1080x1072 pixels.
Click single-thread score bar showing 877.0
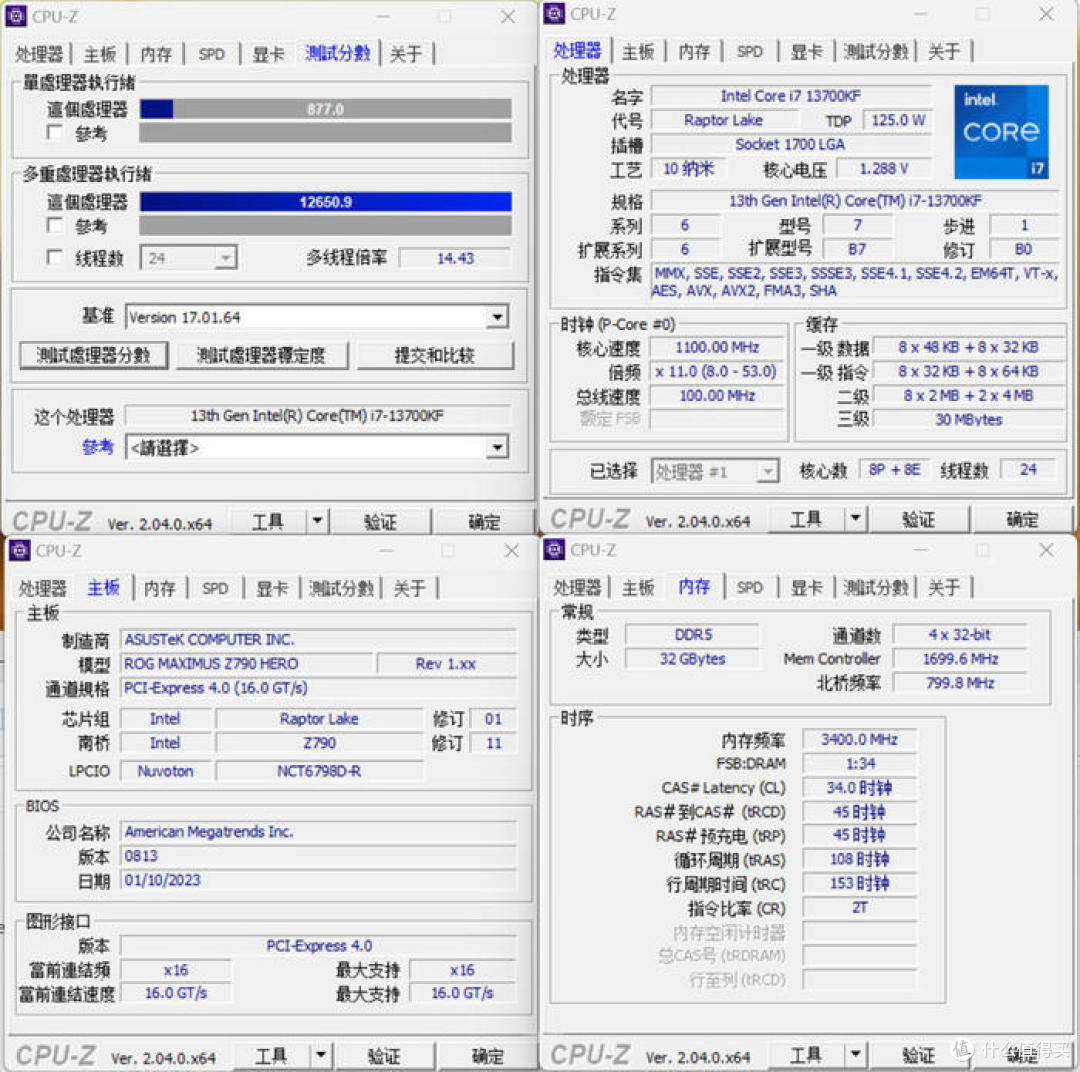(325, 109)
